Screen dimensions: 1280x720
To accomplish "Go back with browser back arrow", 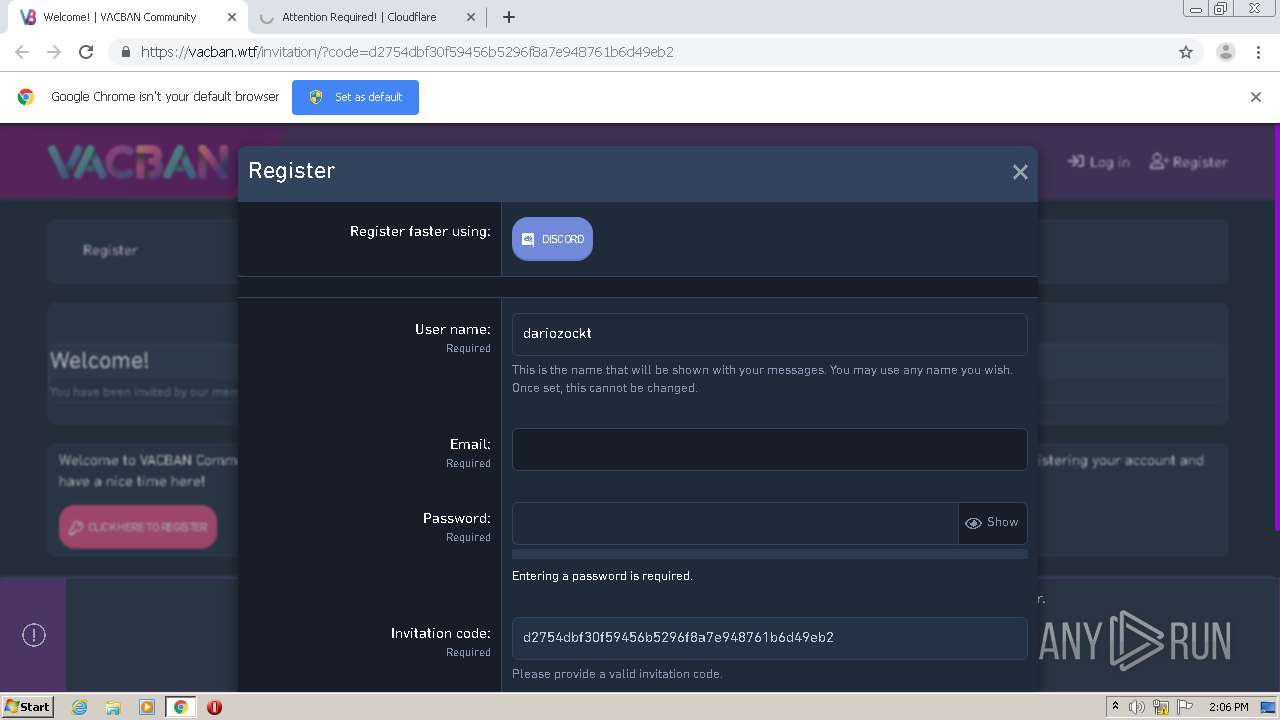I will click(x=22, y=52).
